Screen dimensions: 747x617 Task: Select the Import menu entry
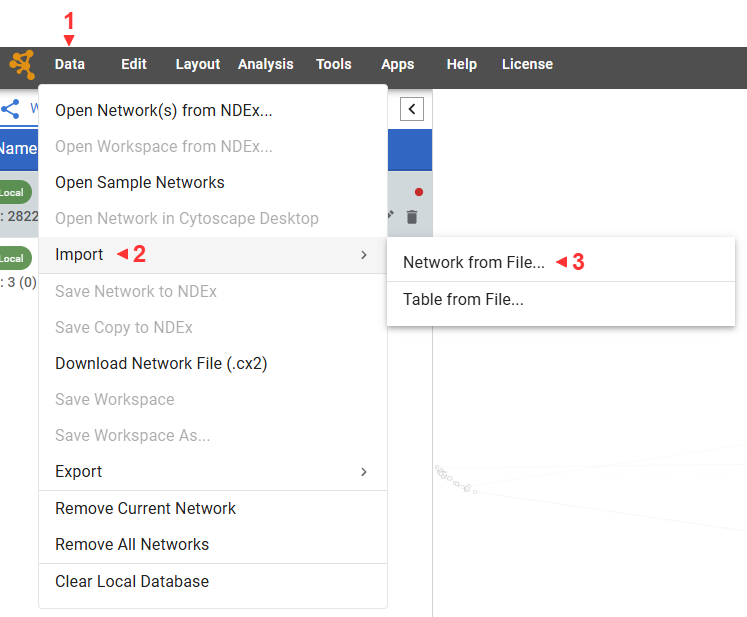point(213,255)
